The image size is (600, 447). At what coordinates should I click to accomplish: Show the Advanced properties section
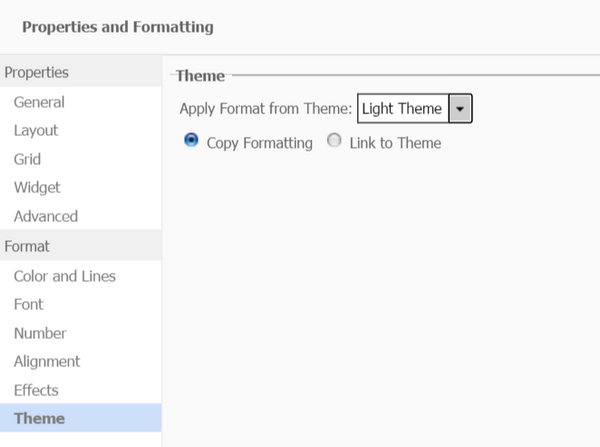pyautogui.click(x=45, y=216)
